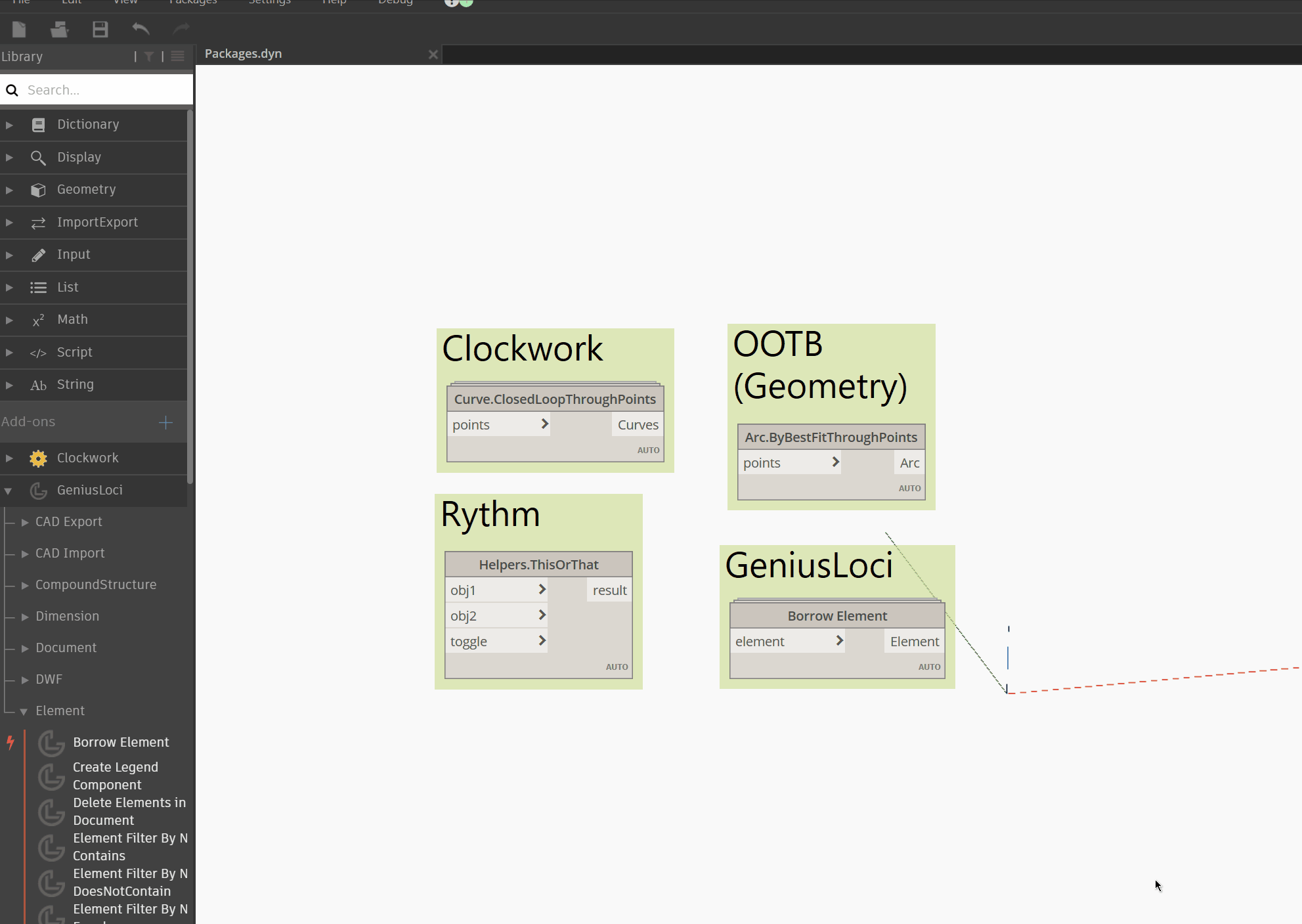Click the Clockwork gear icon
This screenshot has height=924, width=1302.
coord(38,458)
